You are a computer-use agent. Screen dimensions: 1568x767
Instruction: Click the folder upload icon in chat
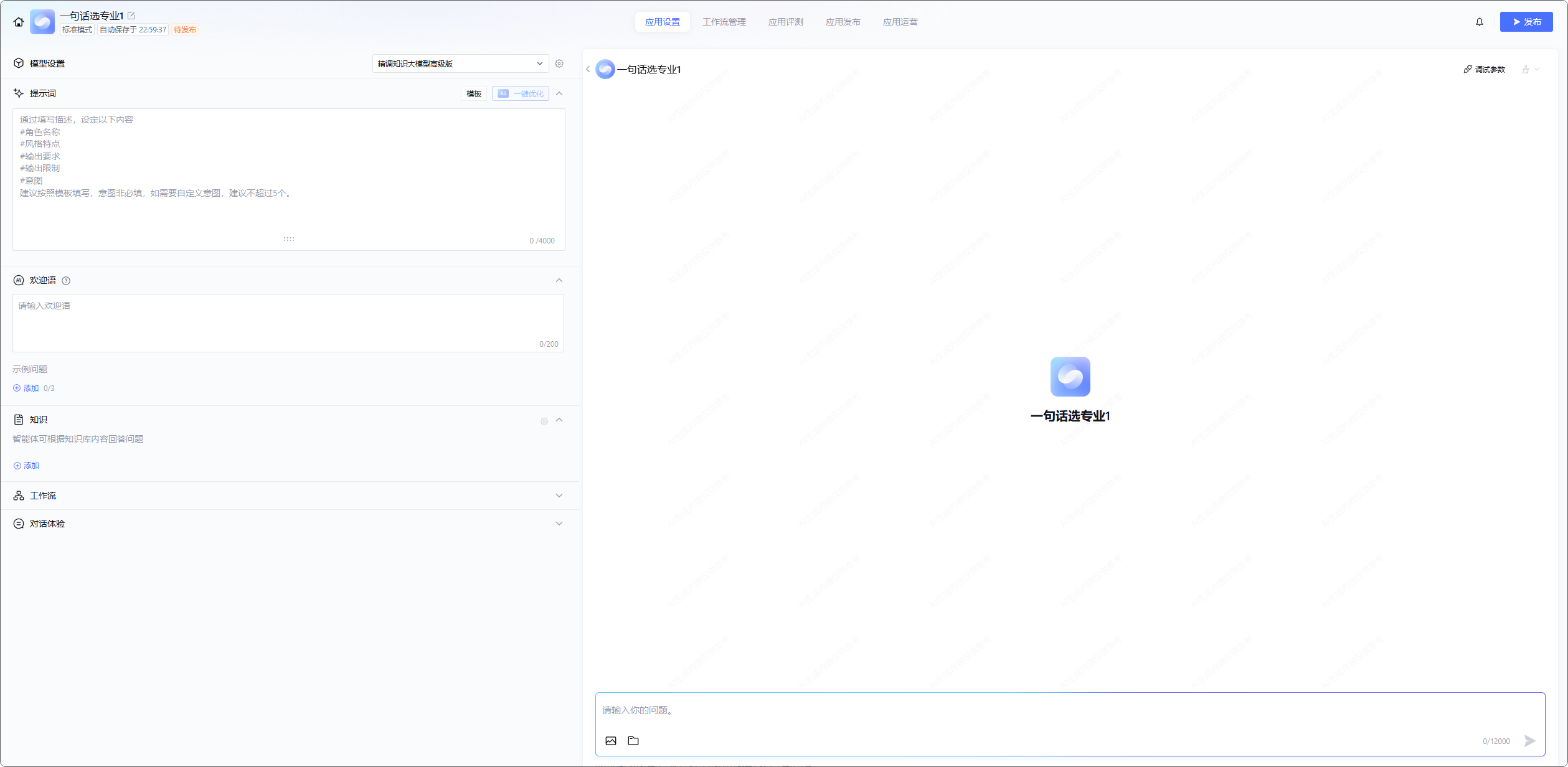[x=633, y=740]
